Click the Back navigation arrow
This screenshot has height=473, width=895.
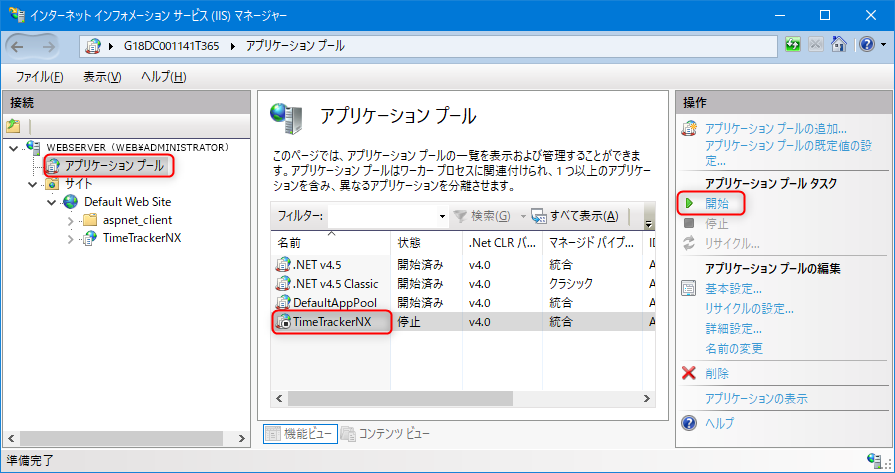coord(17,47)
